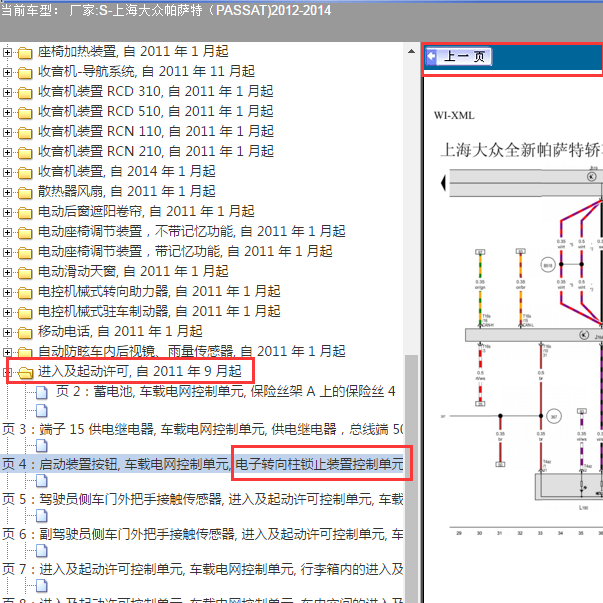Click folder icon for 电控机械式驻车制动器
Screen dimensions: 603x603
(25, 313)
